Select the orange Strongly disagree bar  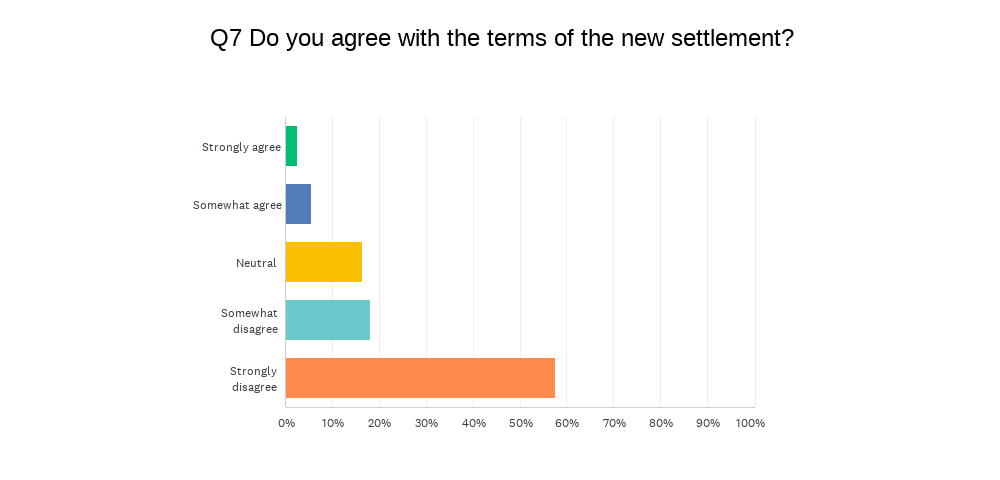click(x=420, y=378)
